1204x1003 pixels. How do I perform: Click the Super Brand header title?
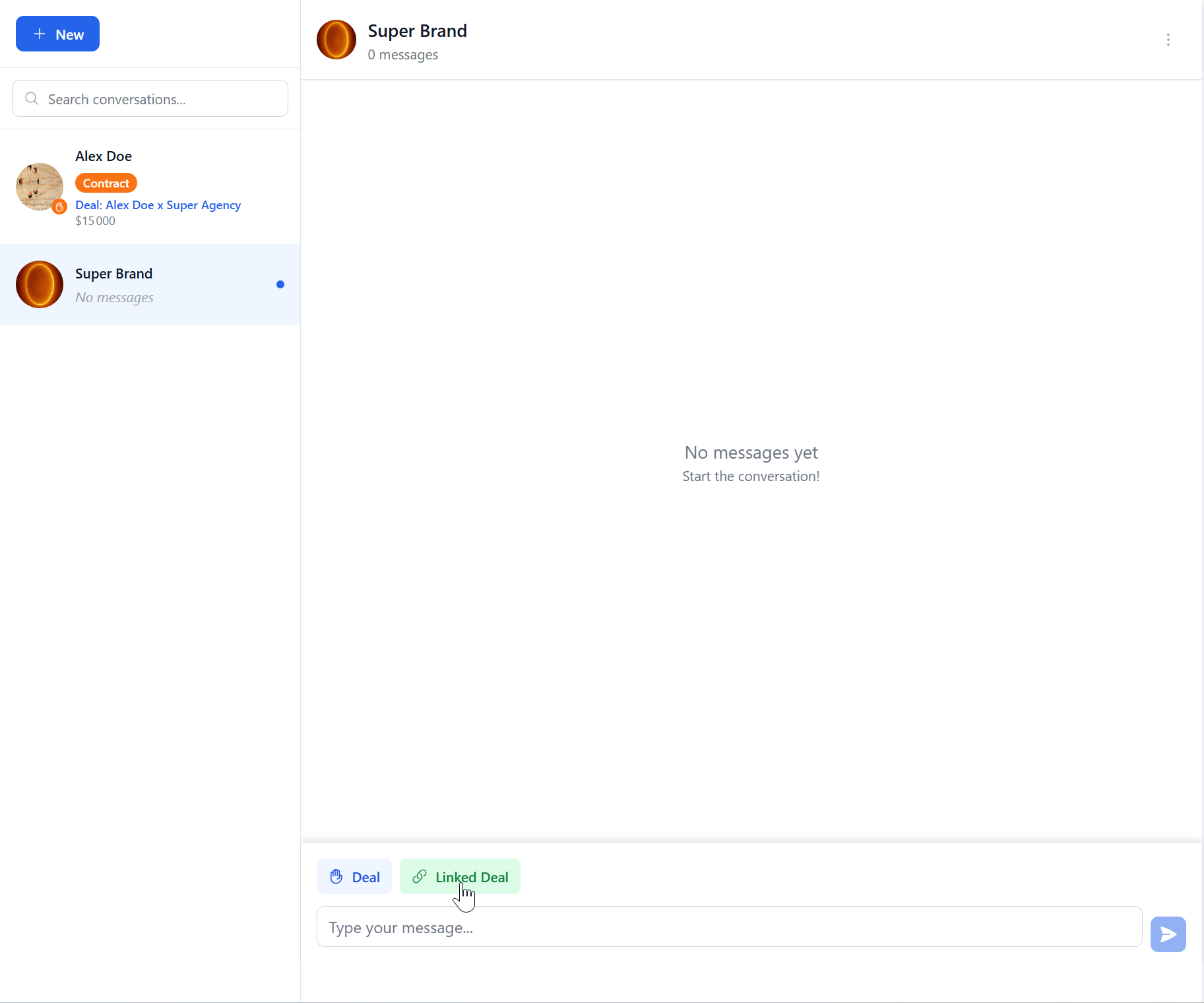tap(417, 31)
